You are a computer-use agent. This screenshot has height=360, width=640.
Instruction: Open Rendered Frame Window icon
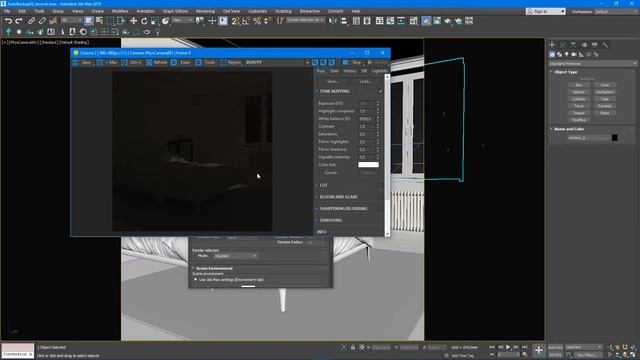437,21
